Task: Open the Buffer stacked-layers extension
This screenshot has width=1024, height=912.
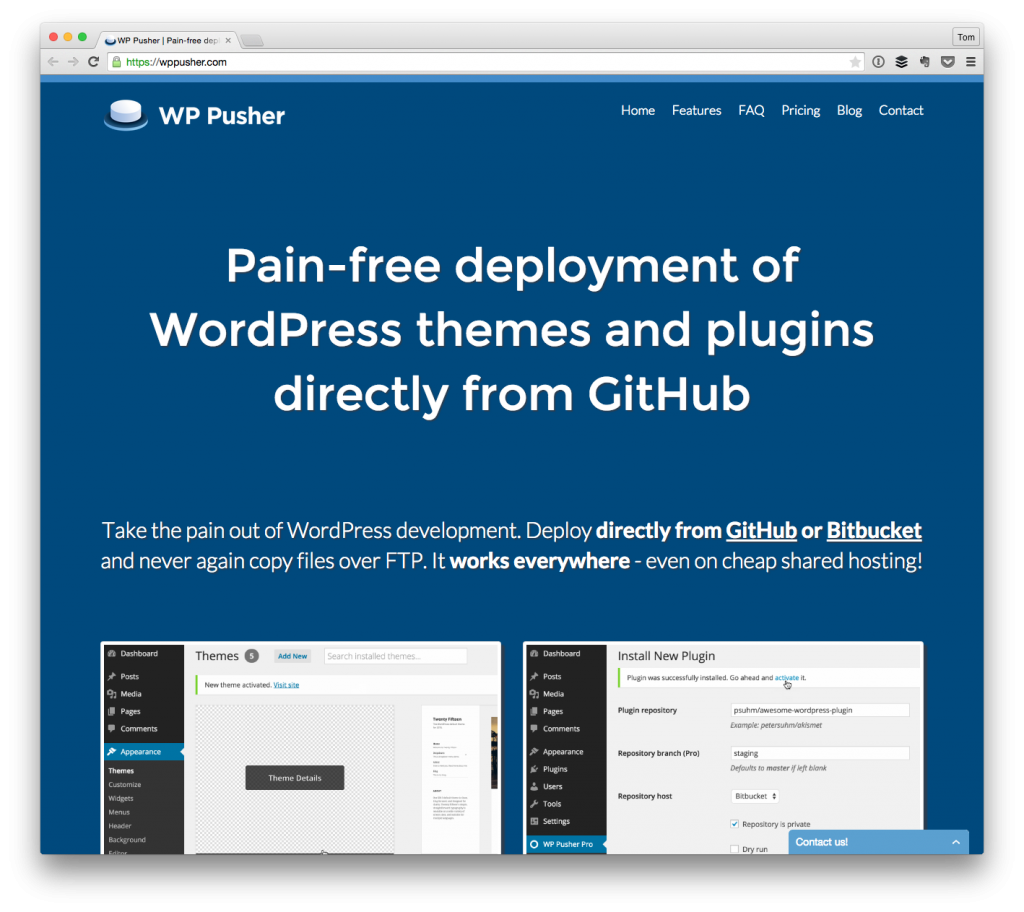Action: pyautogui.click(x=901, y=62)
